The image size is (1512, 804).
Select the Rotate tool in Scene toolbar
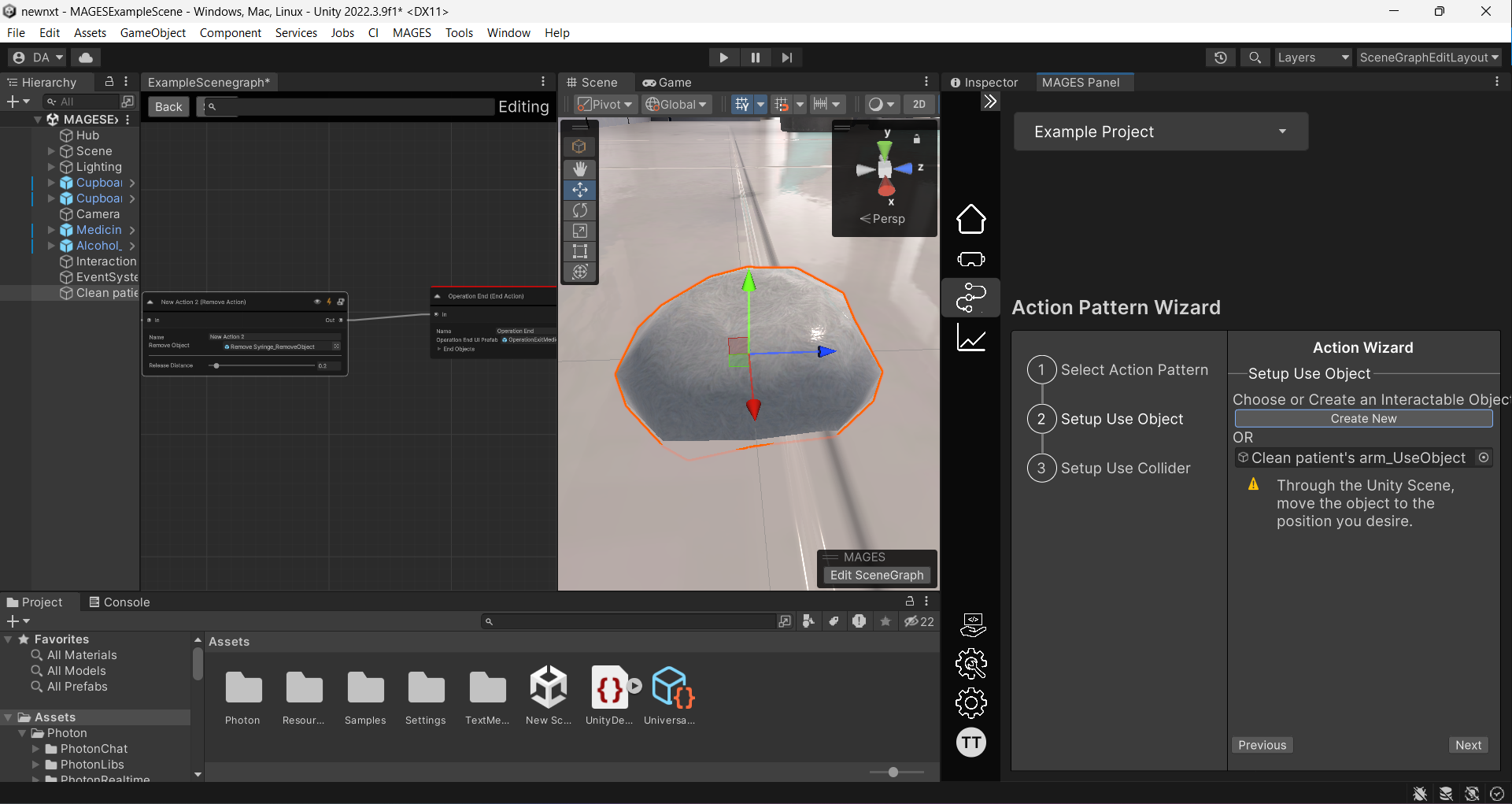tap(580, 210)
